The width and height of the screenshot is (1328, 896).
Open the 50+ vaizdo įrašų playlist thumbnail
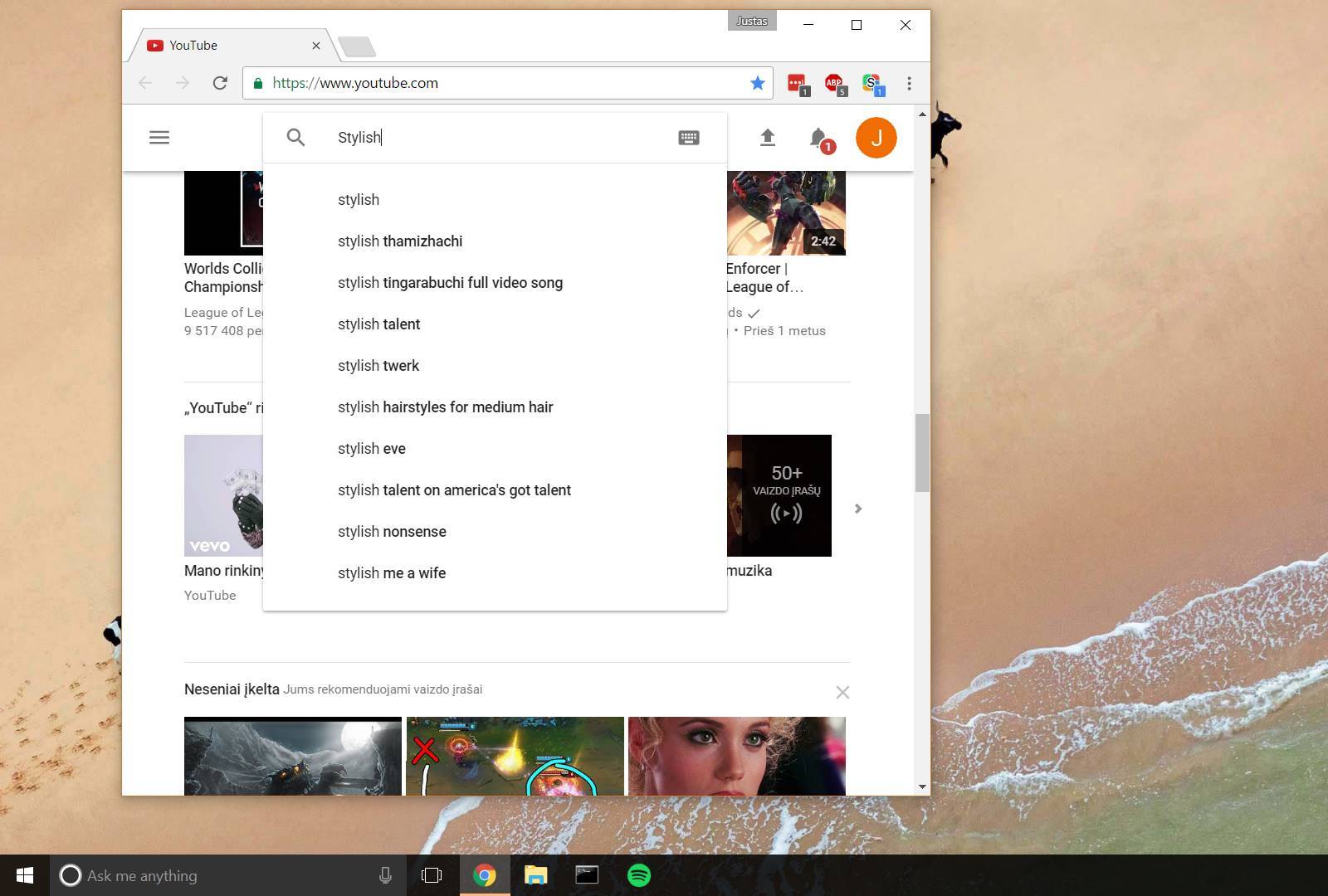point(779,495)
